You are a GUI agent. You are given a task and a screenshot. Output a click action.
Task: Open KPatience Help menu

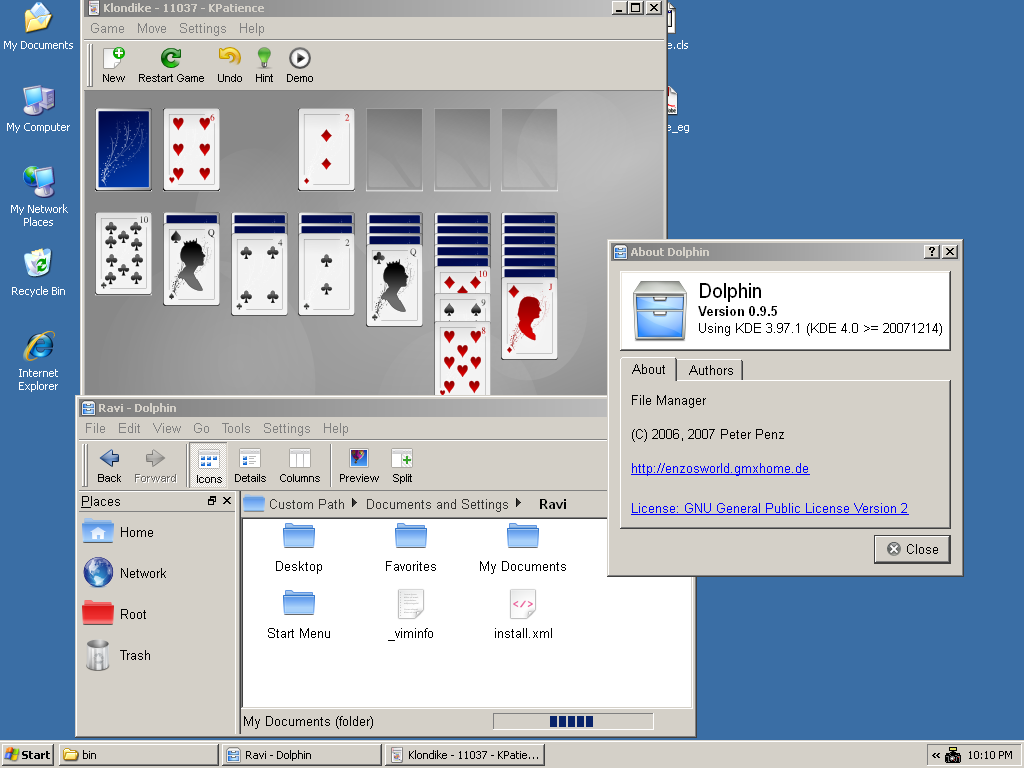pyautogui.click(x=251, y=28)
